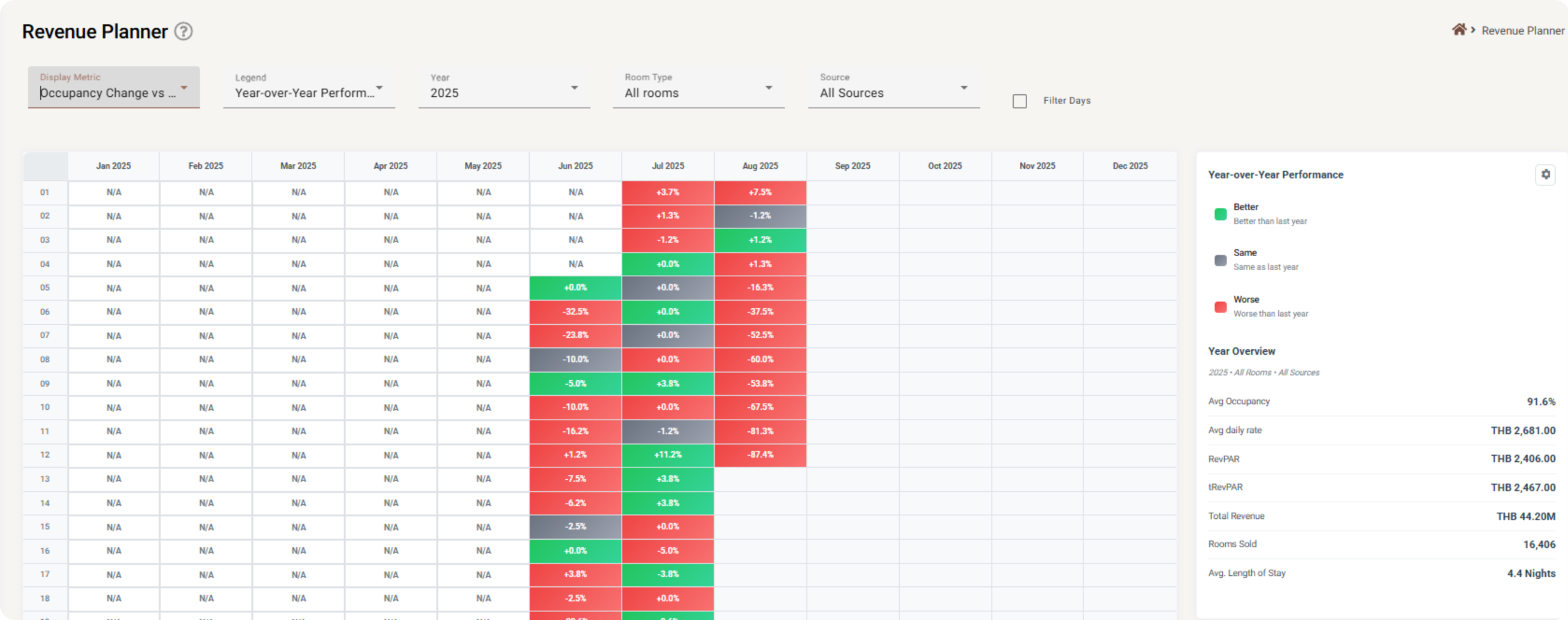Select the Aug 2025 column header

(x=760, y=166)
